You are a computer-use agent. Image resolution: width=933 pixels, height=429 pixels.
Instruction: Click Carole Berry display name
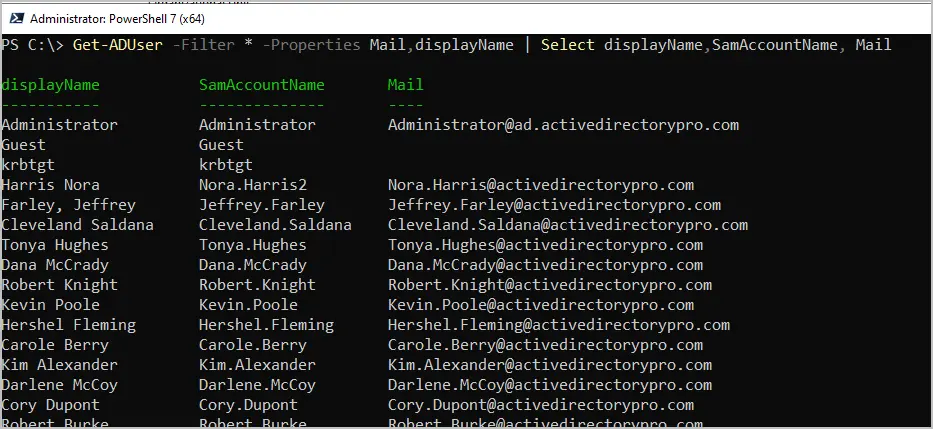pyautogui.click(x=55, y=345)
